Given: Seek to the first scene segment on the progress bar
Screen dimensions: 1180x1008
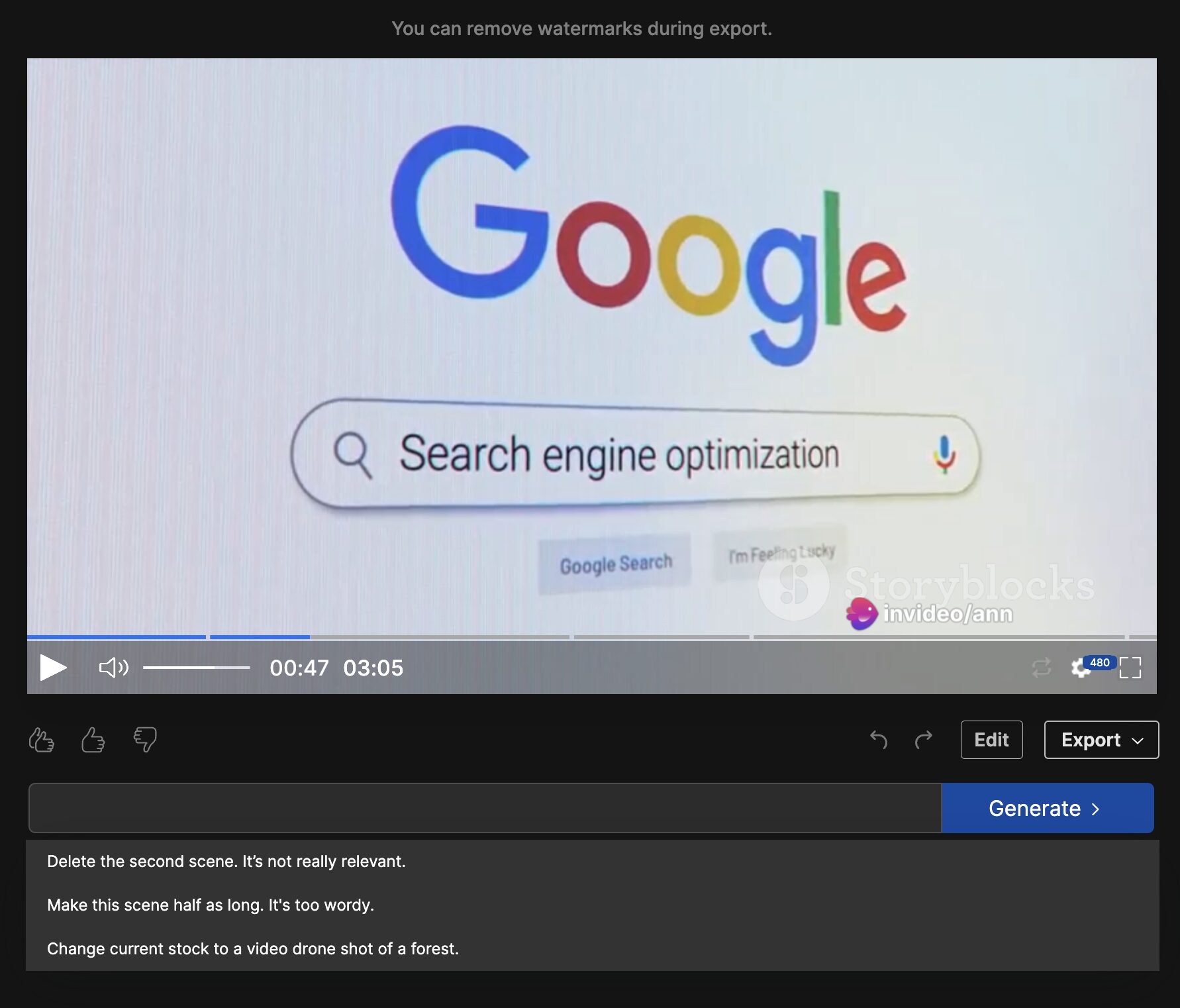Looking at the screenshot, I should coord(117,637).
